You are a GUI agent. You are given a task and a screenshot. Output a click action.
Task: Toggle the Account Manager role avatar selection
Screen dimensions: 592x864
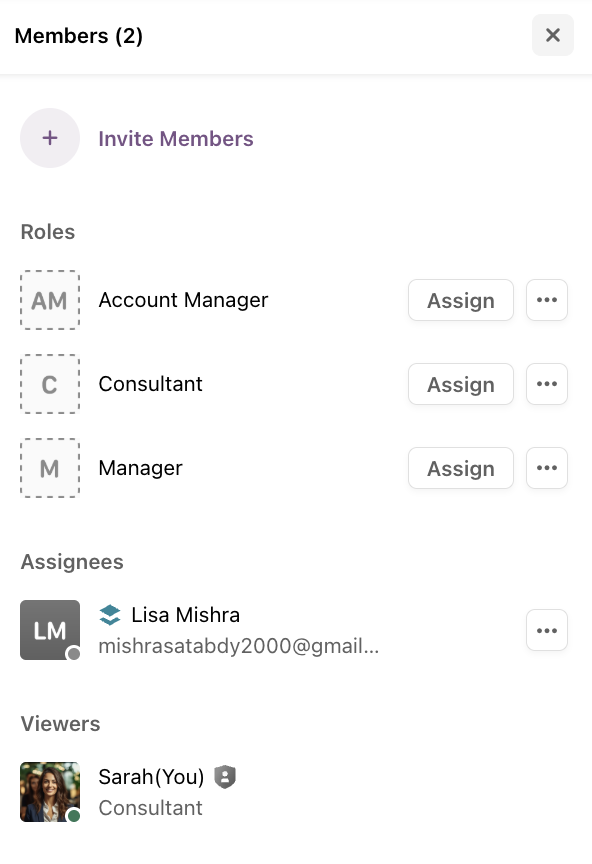50,300
